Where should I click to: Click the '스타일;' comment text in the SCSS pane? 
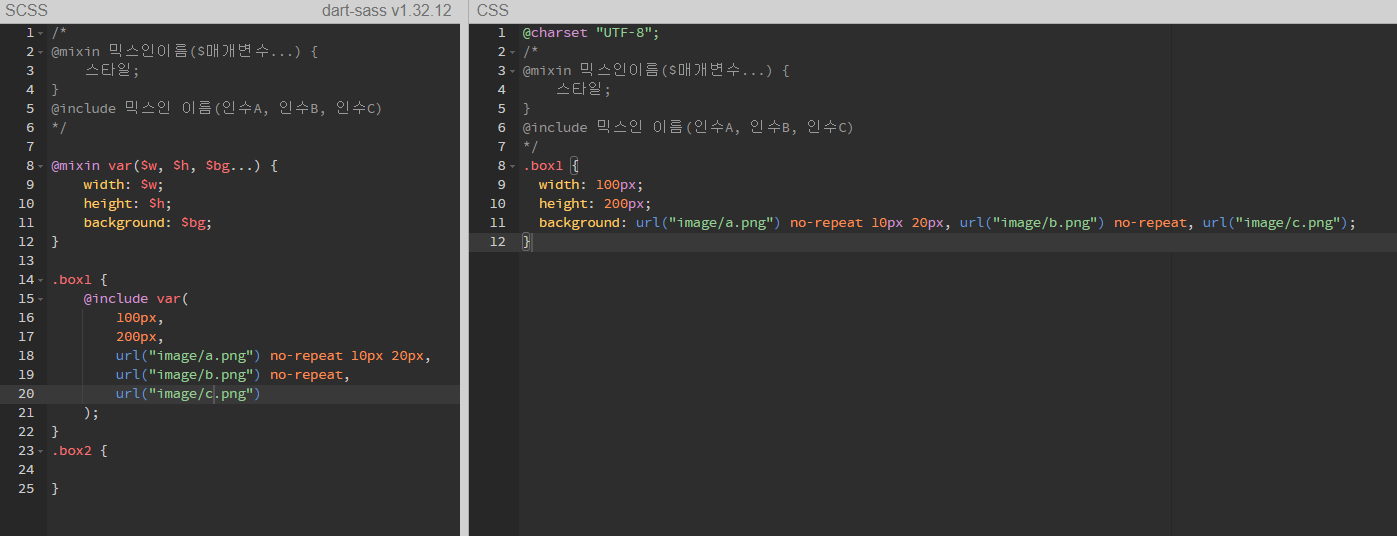(x=112, y=71)
